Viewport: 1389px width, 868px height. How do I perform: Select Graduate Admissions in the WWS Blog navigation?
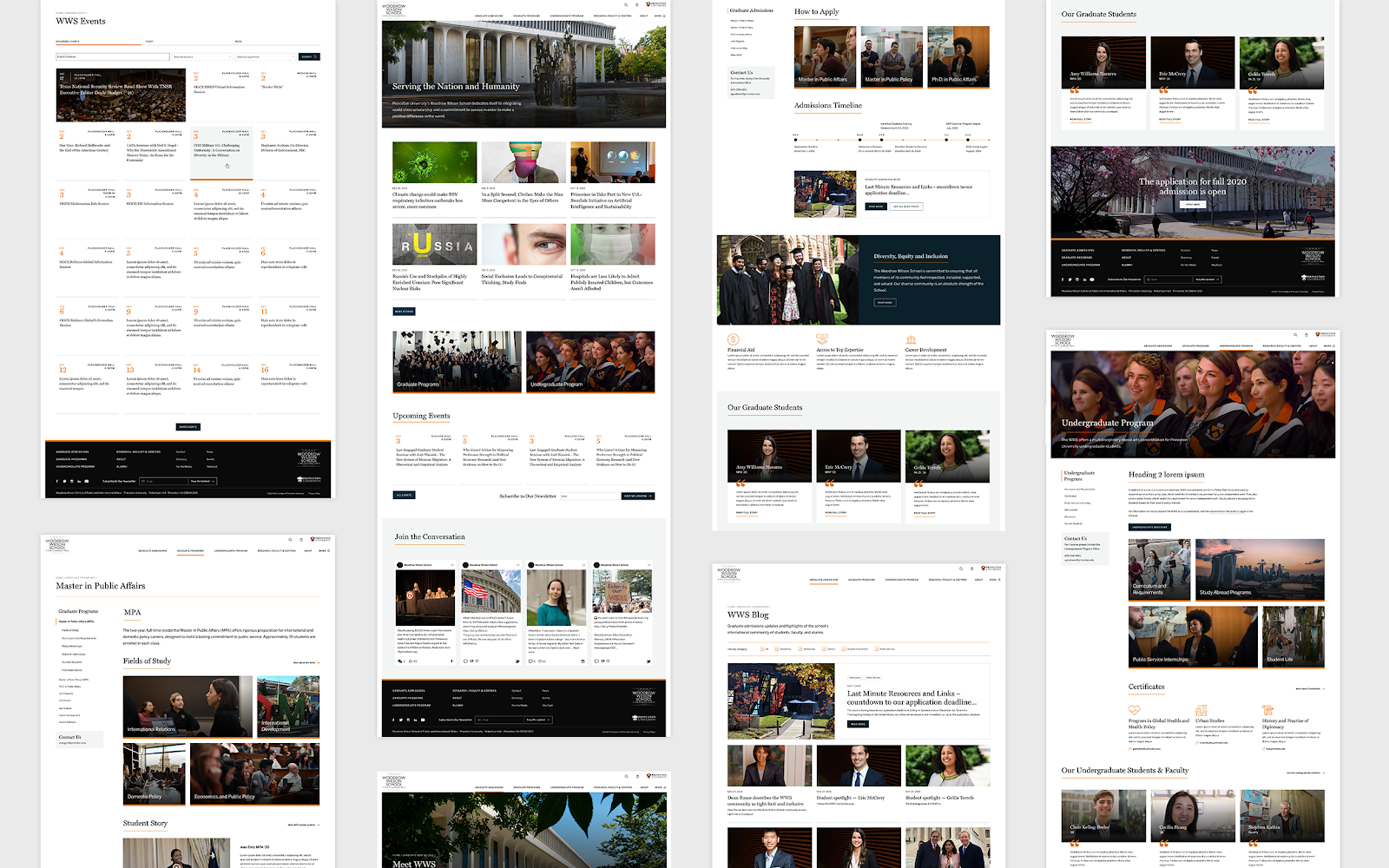[x=824, y=580]
